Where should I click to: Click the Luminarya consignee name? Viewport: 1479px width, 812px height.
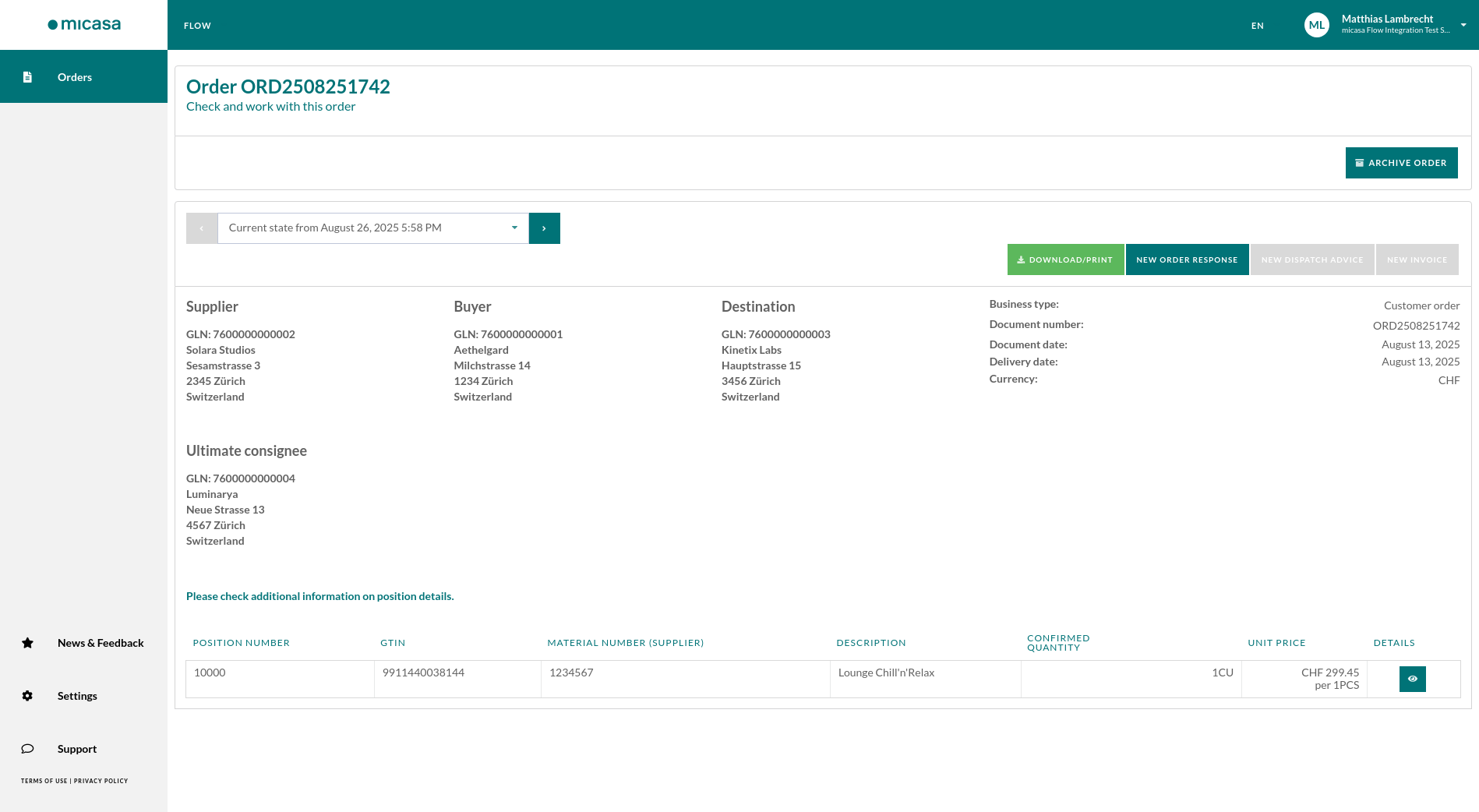[x=212, y=494]
